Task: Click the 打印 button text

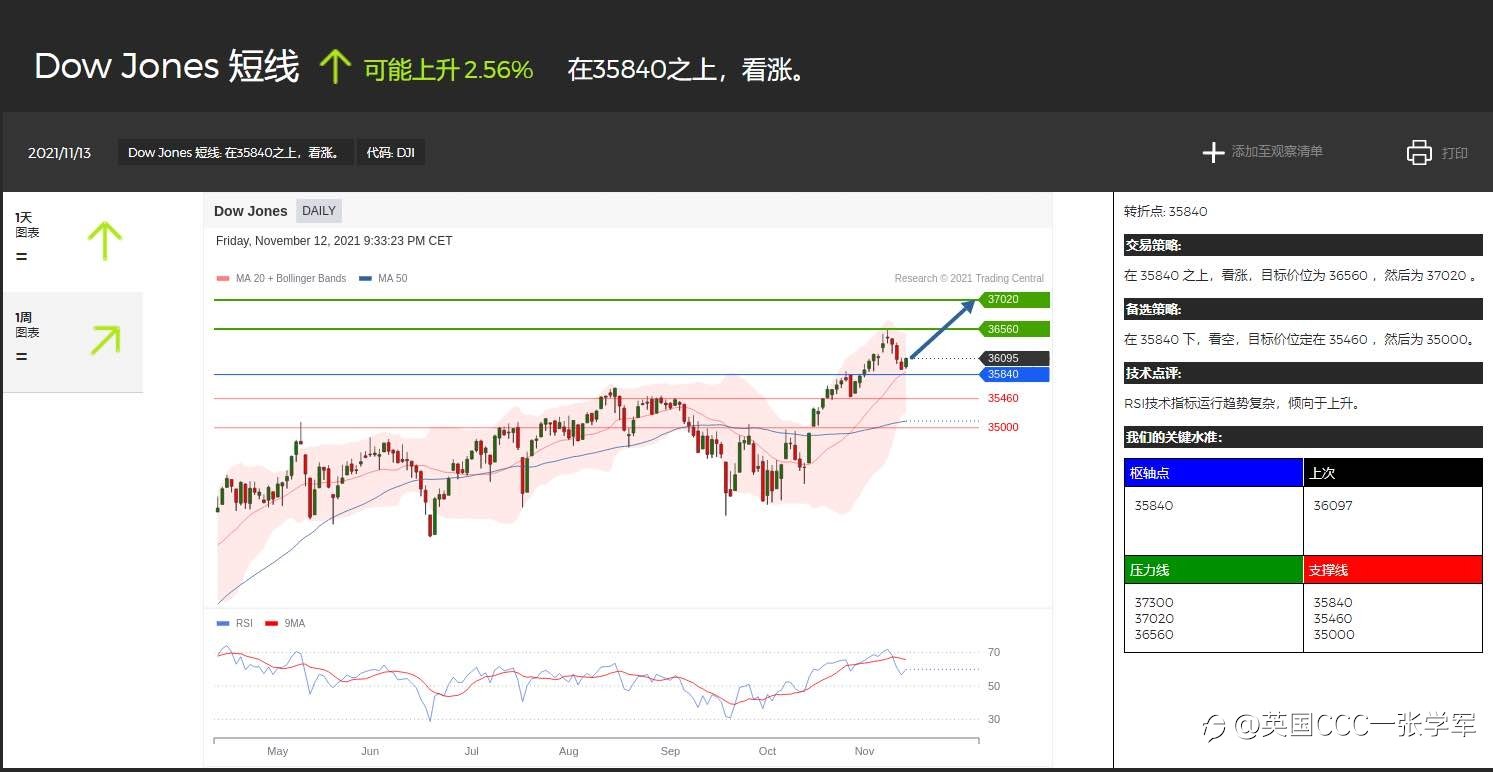Action: pyautogui.click(x=1455, y=153)
